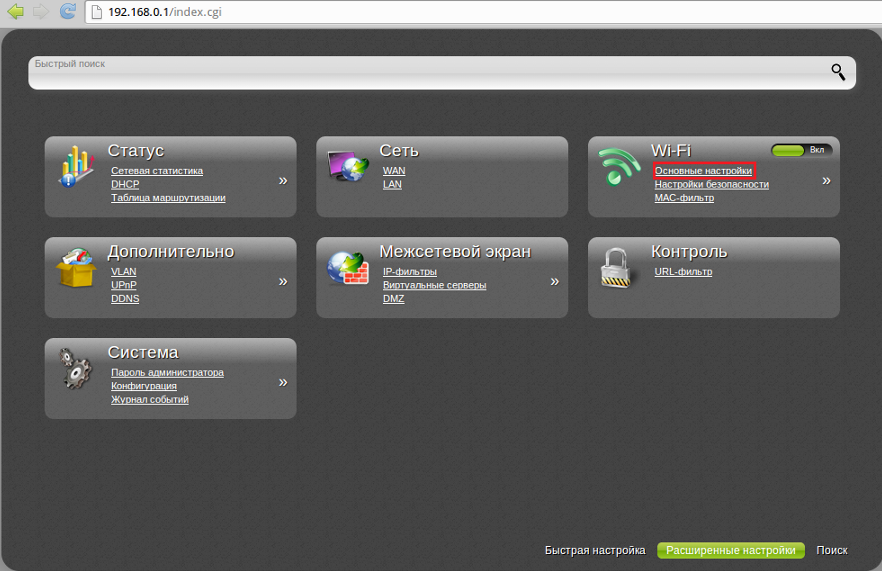
Task: Switch to Быстрая настройка mode
Action: 595,550
